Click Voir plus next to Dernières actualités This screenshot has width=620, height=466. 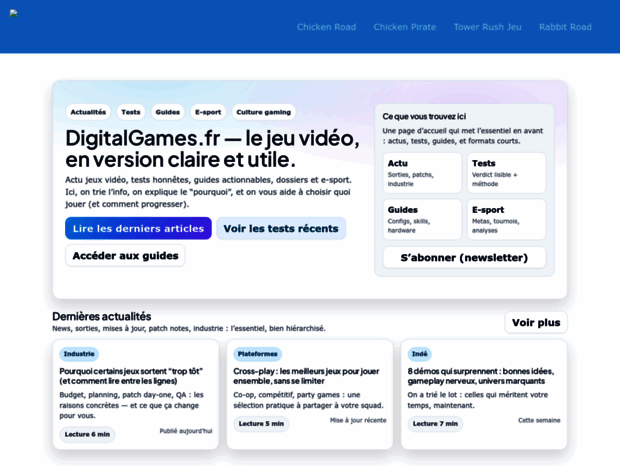click(536, 323)
